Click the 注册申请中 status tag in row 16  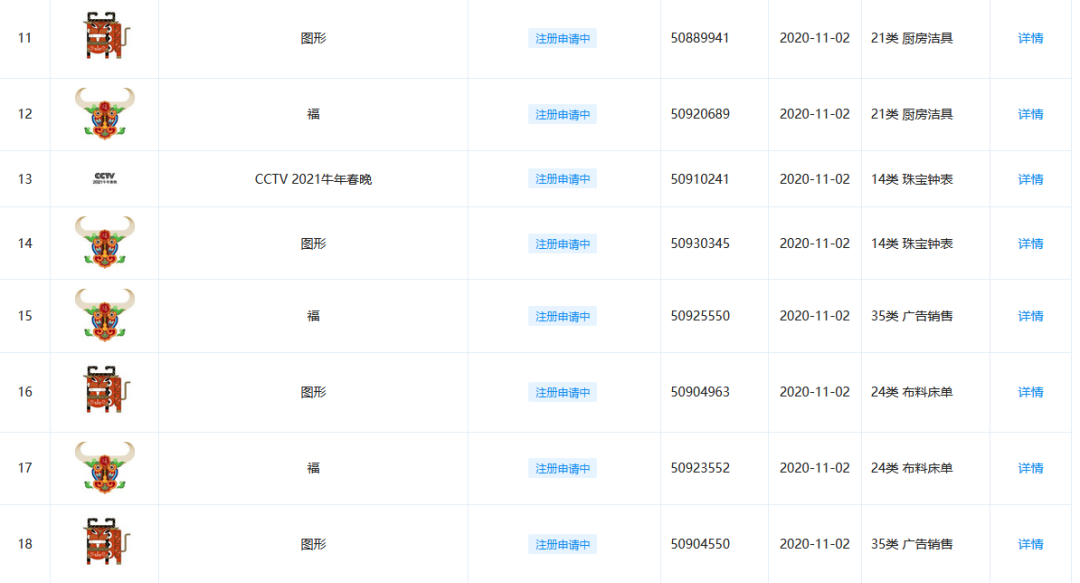[563, 392]
